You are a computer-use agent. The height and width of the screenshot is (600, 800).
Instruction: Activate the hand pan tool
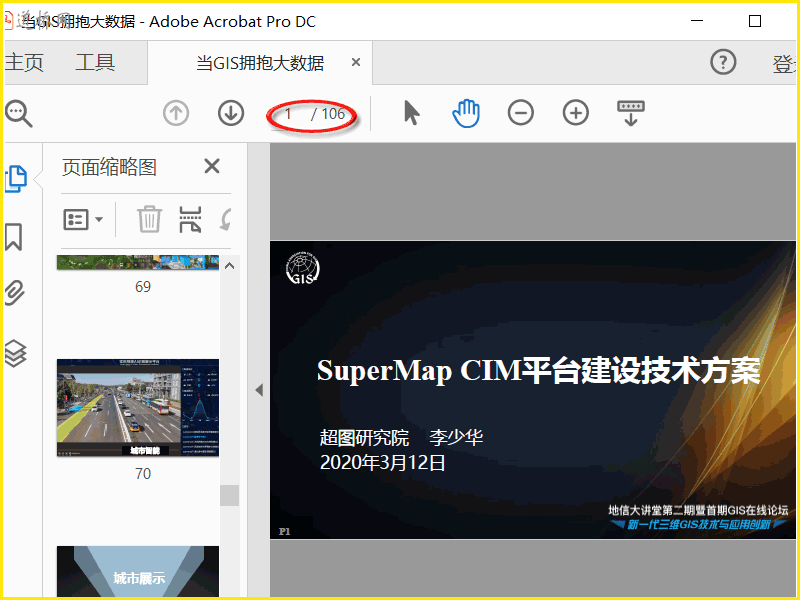(466, 113)
